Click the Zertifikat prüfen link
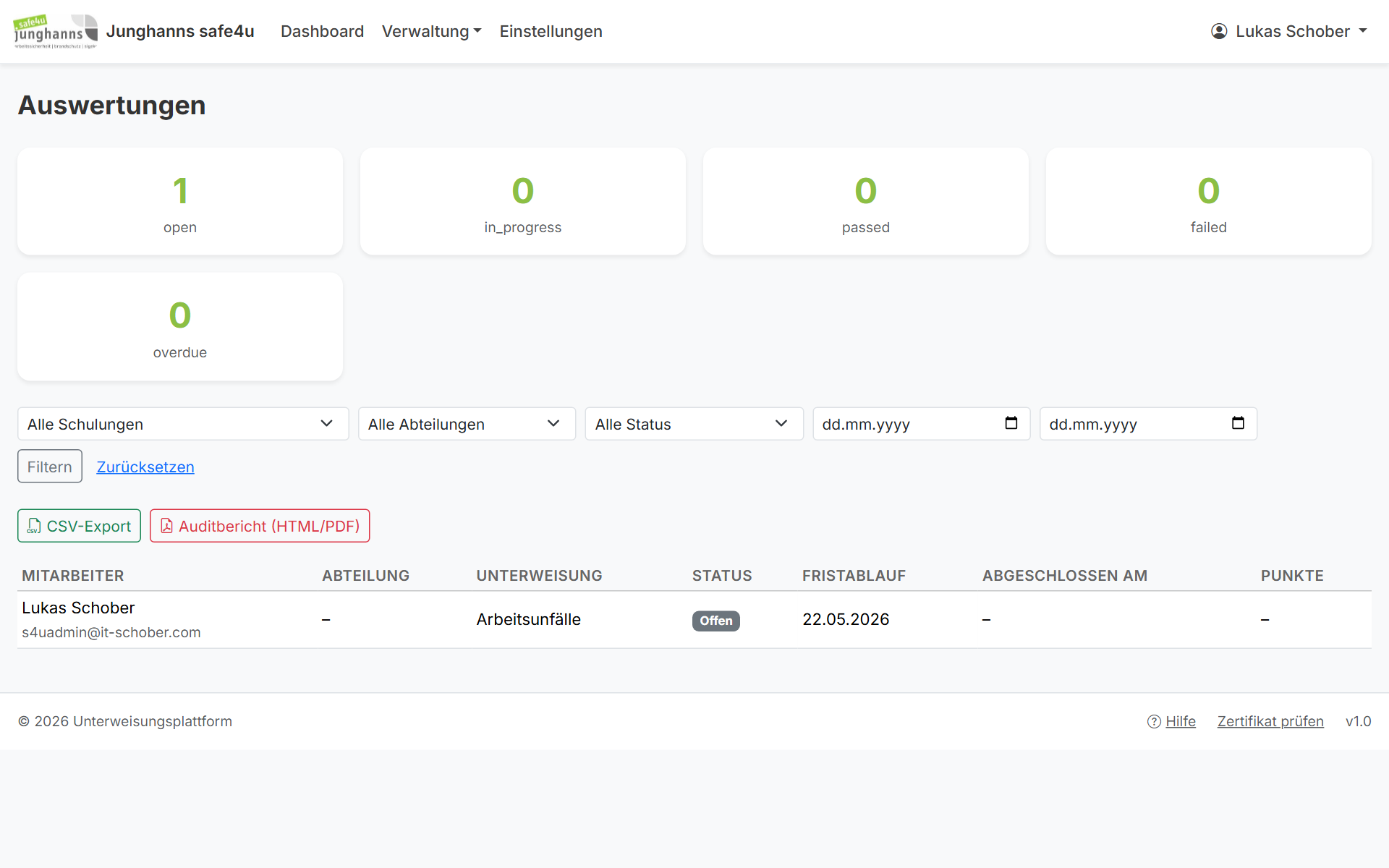1389x868 pixels. coord(1270,721)
